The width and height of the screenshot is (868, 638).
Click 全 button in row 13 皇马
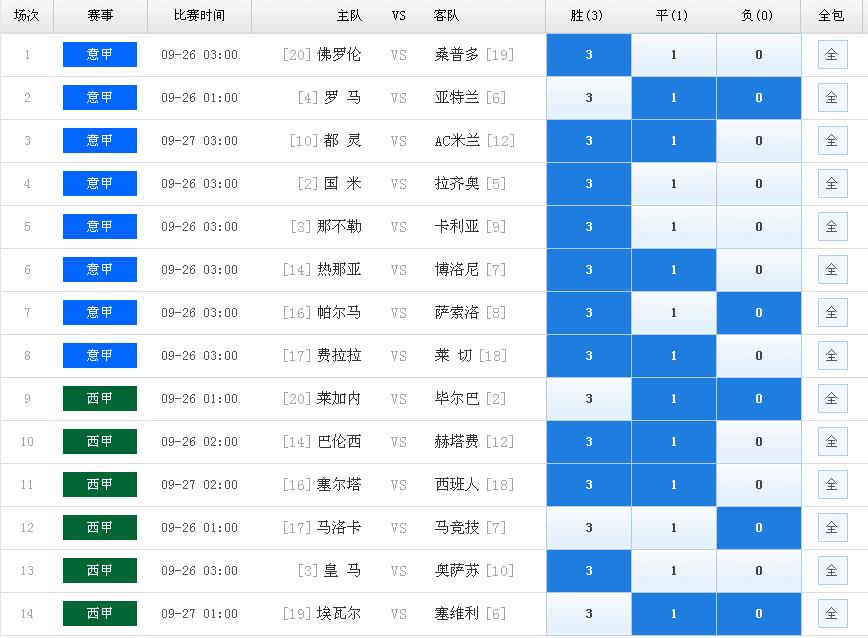coord(832,570)
